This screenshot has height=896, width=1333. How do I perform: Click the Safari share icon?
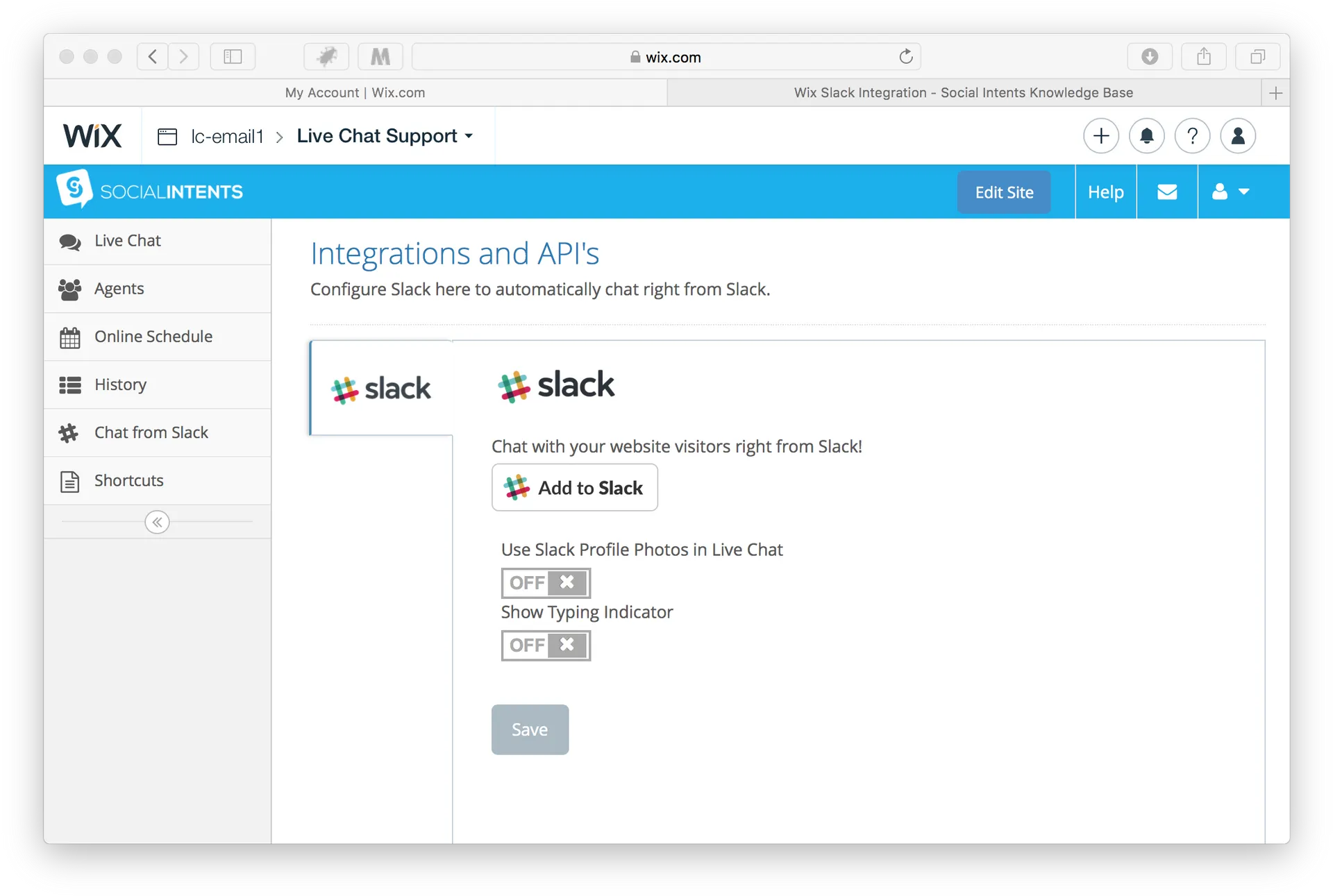(1204, 57)
